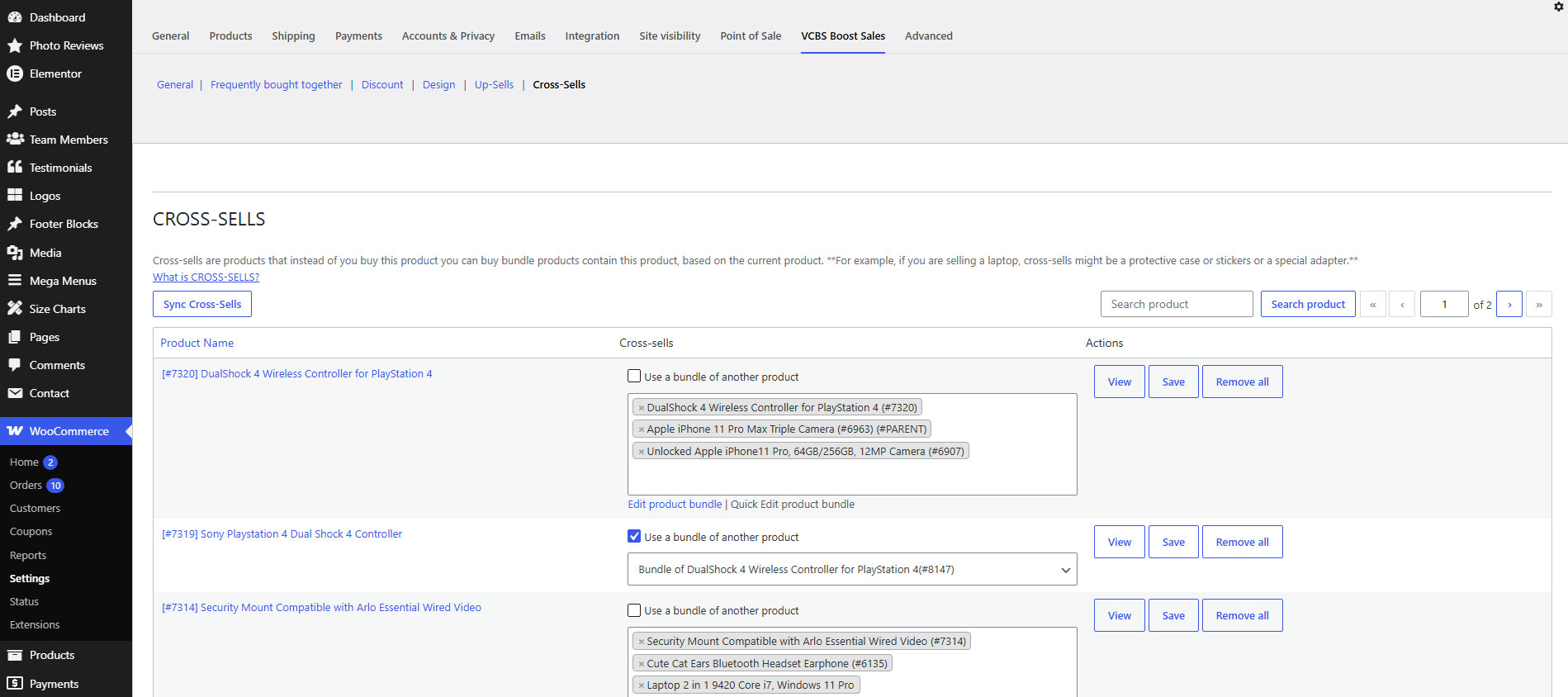Enable bundle checkbox for DualShock 4 Wireless Controller
The height and width of the screenshot is (697, 1568).
(x=634, y=377)
